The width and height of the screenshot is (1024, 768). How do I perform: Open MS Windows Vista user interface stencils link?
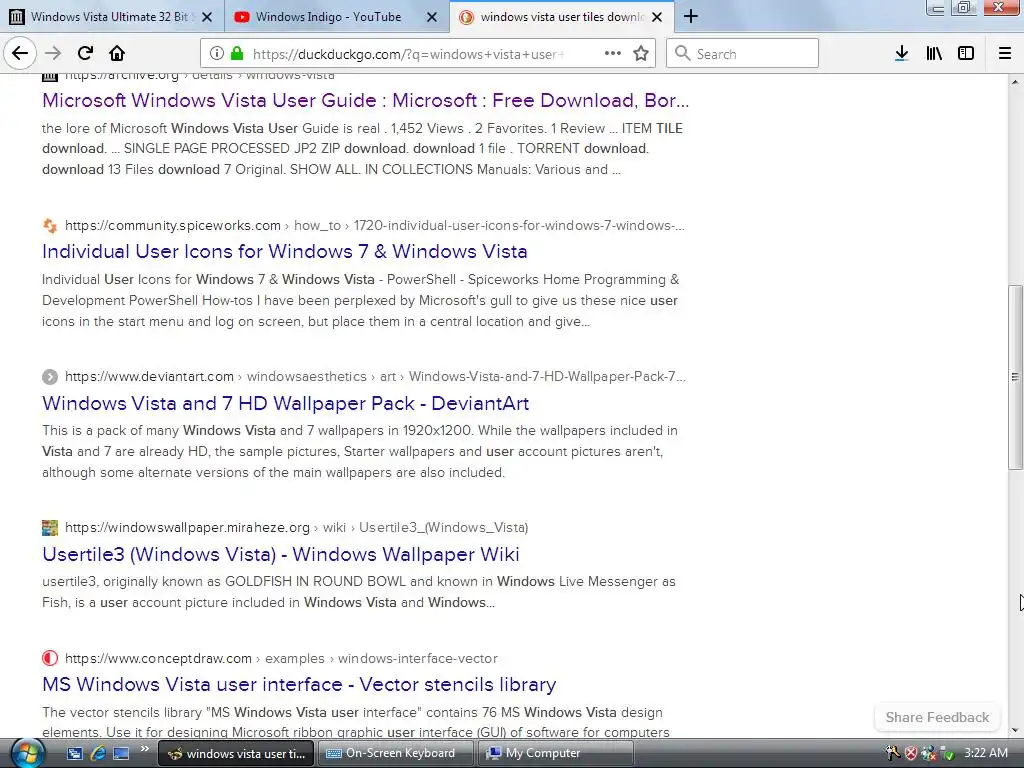[x=299, y=684]
